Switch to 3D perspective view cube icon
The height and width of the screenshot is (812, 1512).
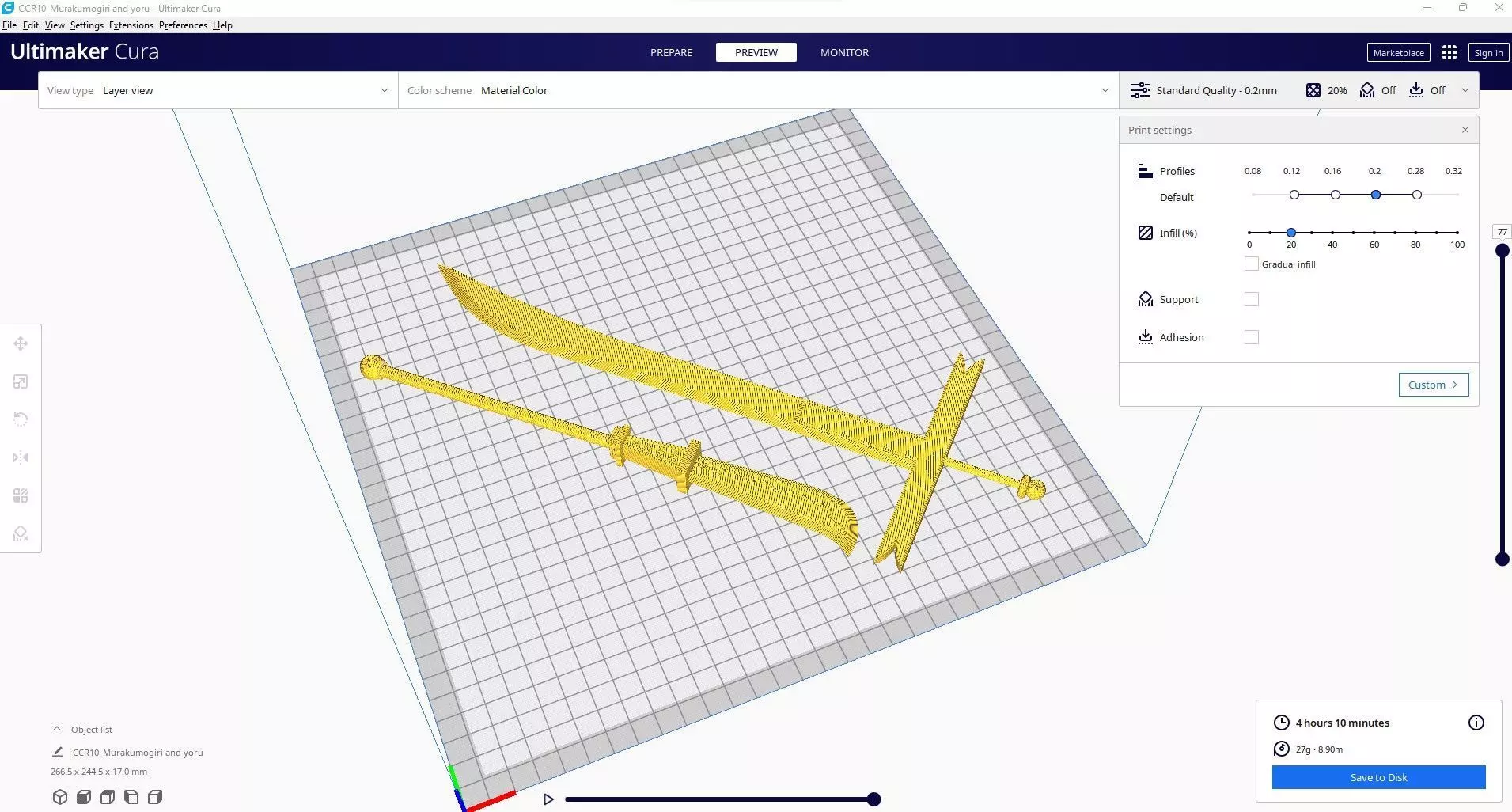pos(60,797)
